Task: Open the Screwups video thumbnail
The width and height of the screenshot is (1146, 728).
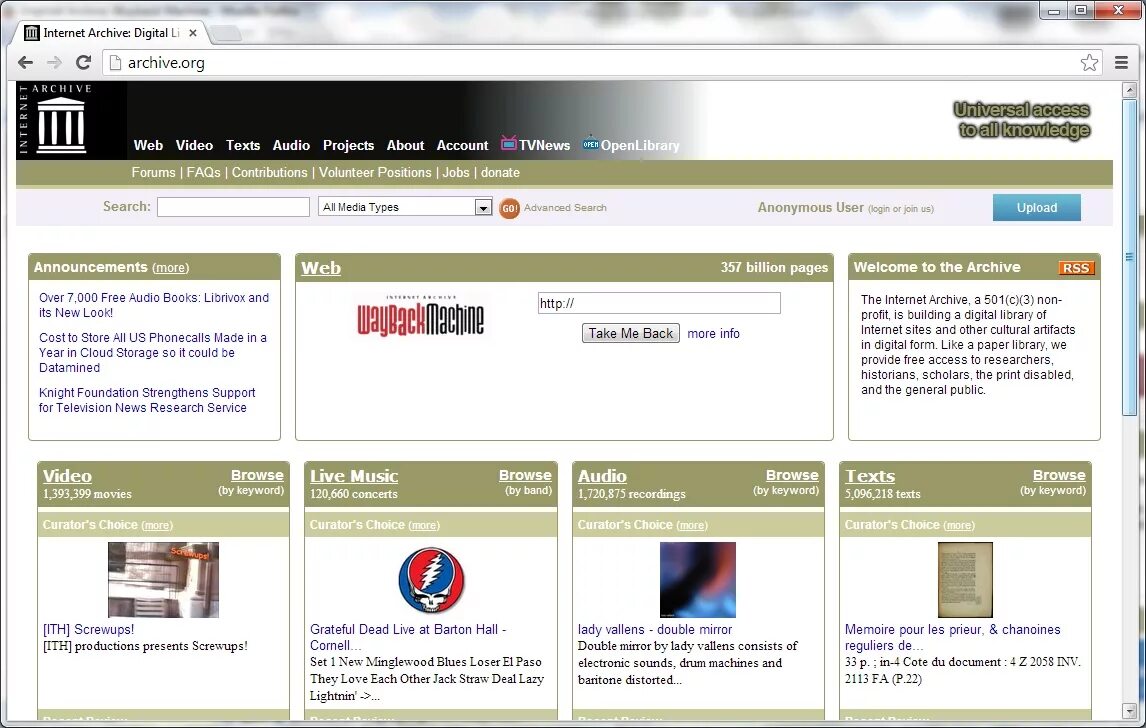Action: pyautogui.click(x=163, y=580)
